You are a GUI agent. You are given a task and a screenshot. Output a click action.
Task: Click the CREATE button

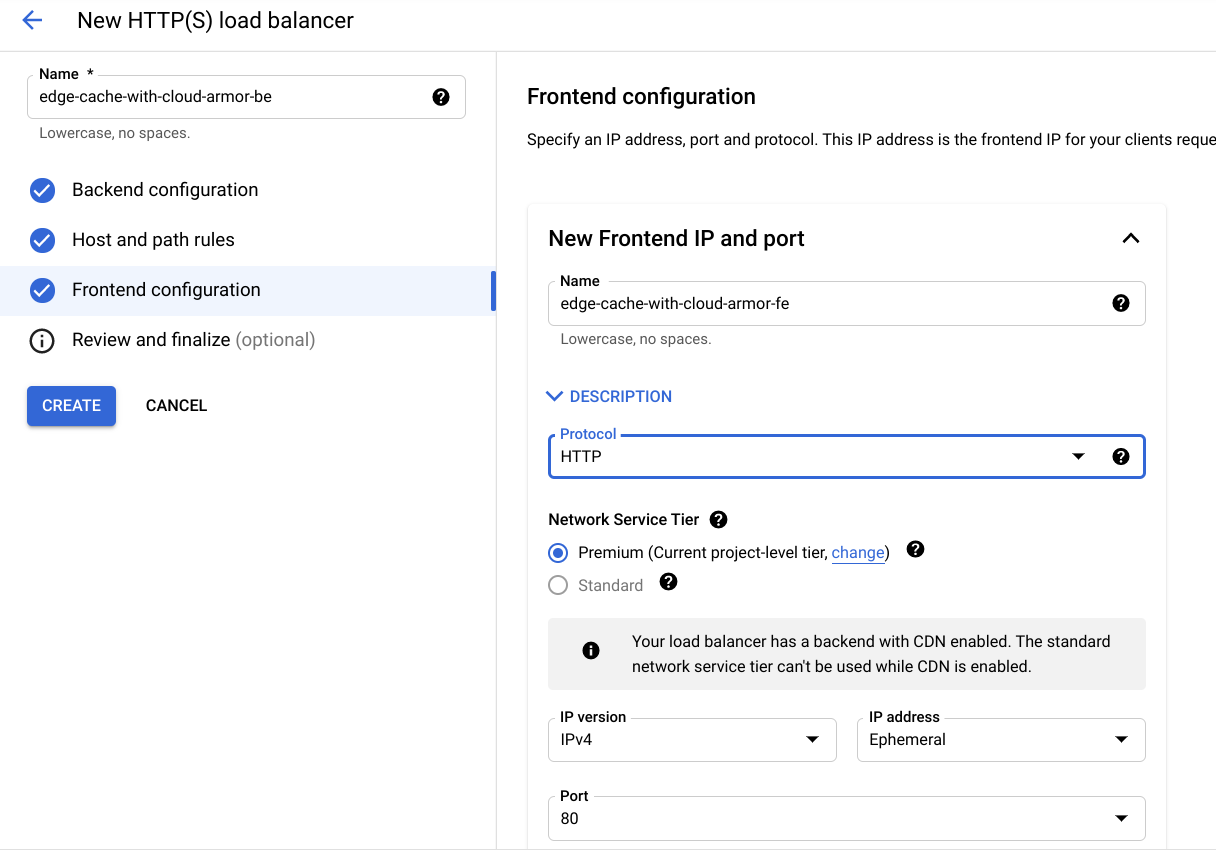pos(71,406)
